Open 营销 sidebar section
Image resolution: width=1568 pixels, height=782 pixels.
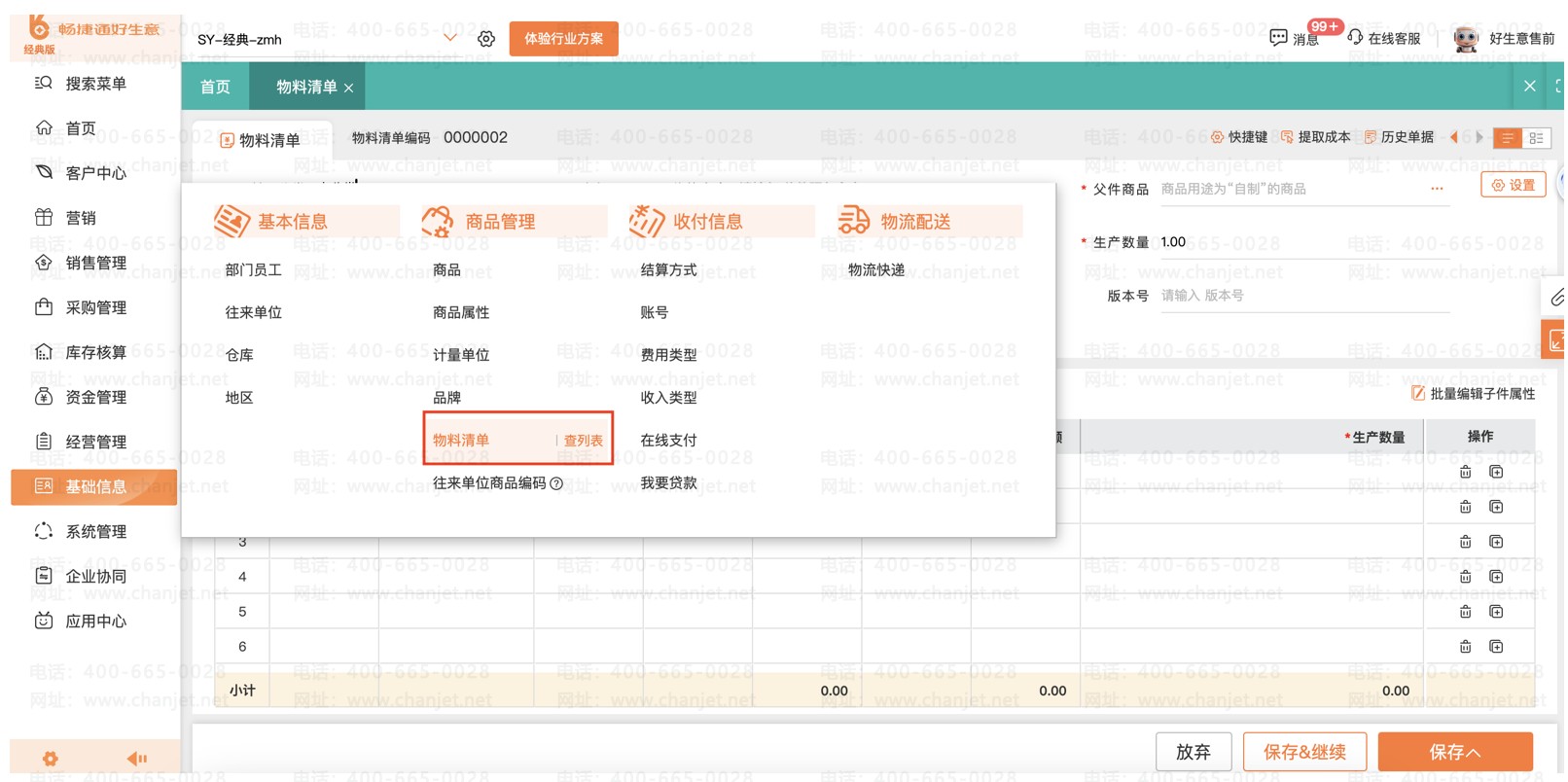[x=66, y=218]
